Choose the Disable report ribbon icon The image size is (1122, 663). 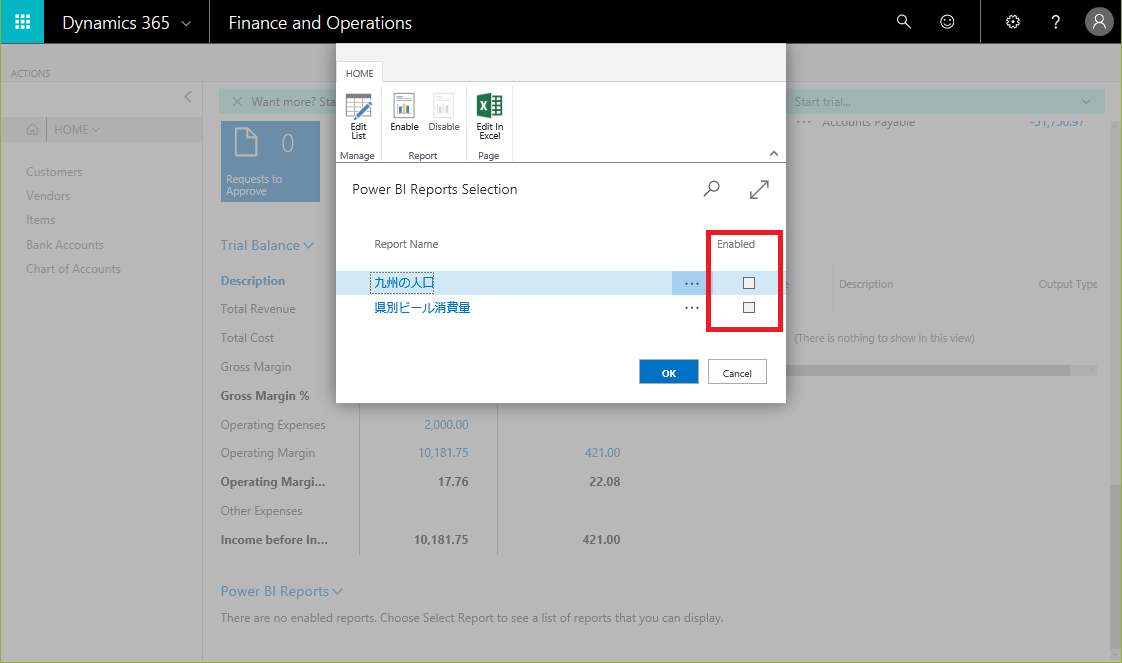click(x=444, y=112)
